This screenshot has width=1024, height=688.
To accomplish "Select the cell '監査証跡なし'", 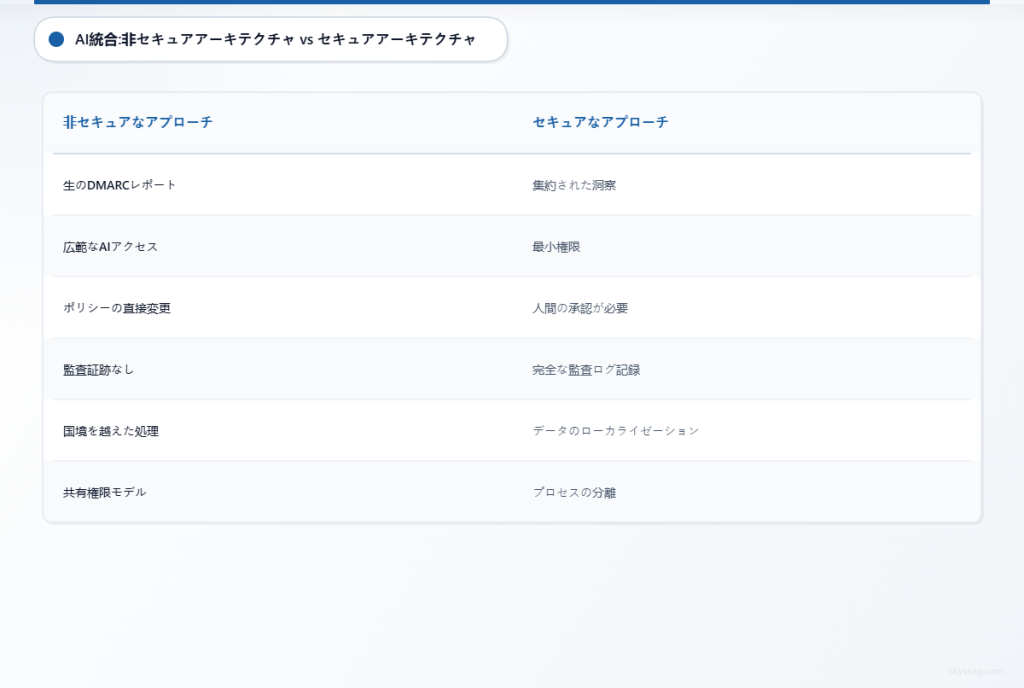I will [99, 369].
